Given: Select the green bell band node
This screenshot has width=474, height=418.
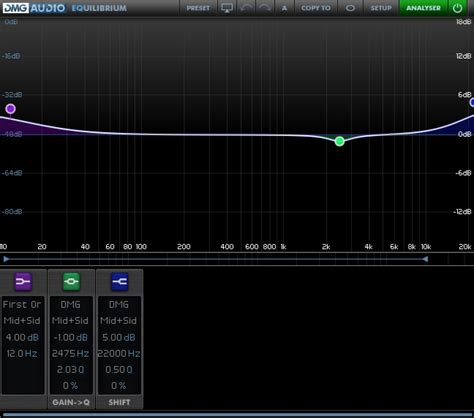Looking at the screenshot, I should pos(340,141).
